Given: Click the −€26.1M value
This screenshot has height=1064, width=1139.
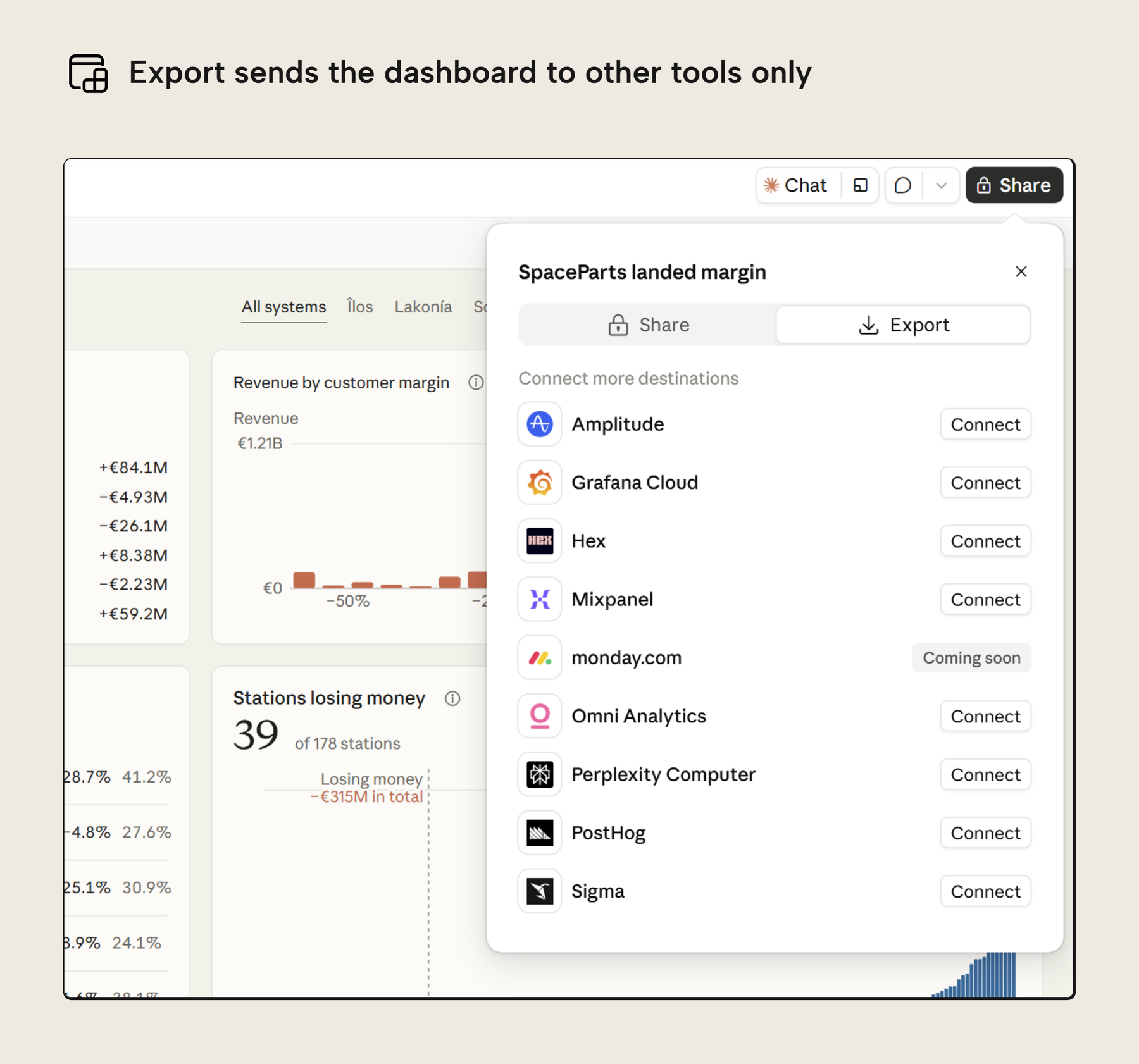Looking at the screenshot, I should click(x=134, y=526).
